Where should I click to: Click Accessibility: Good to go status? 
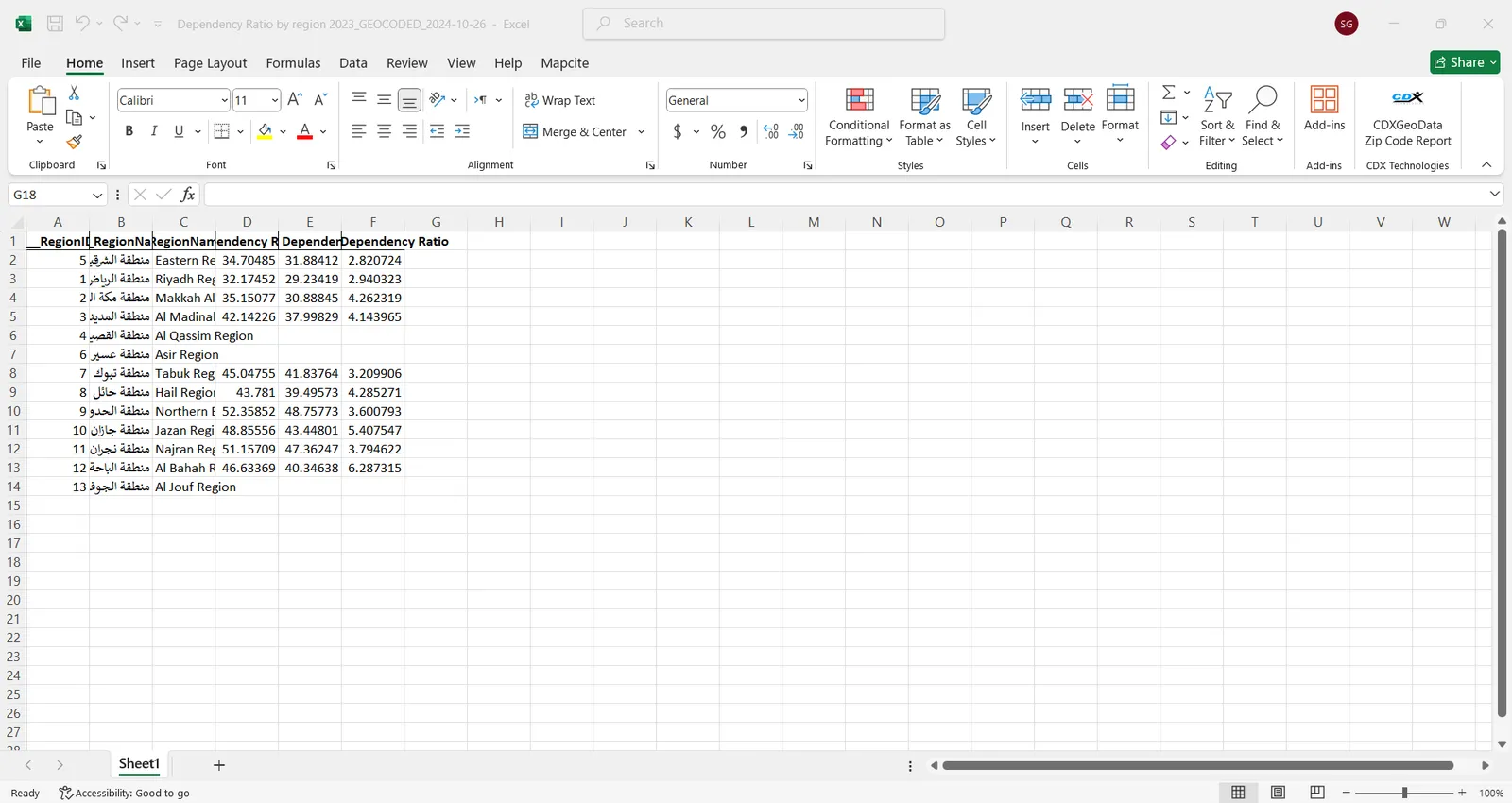[x=124, y=793]
